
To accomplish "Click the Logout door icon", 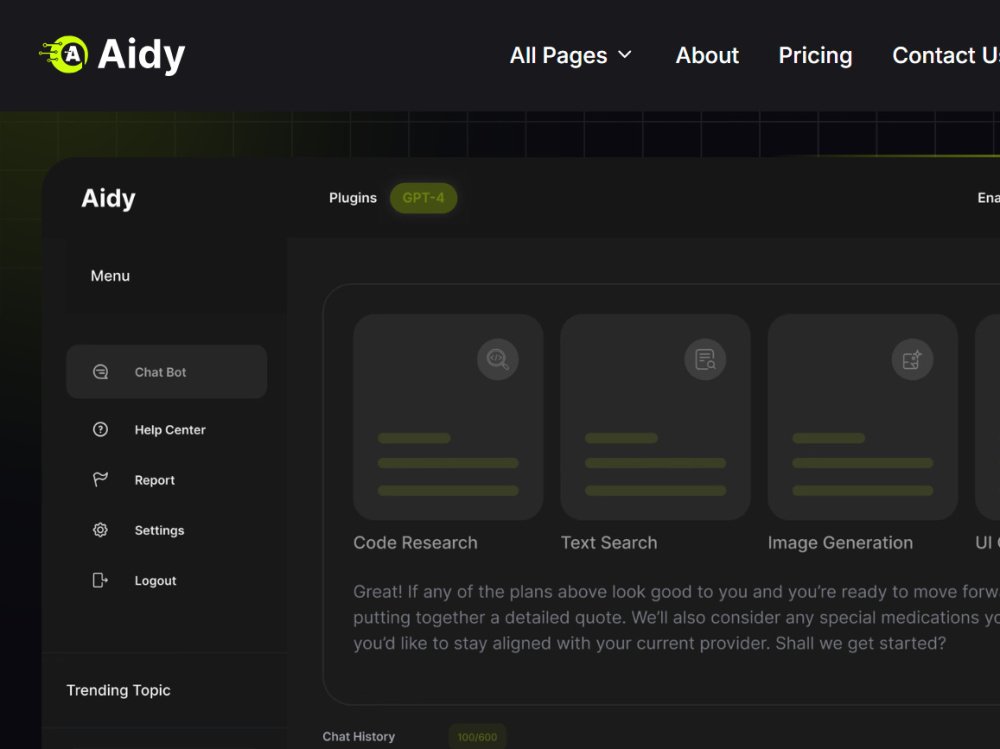I will (100, 580).
